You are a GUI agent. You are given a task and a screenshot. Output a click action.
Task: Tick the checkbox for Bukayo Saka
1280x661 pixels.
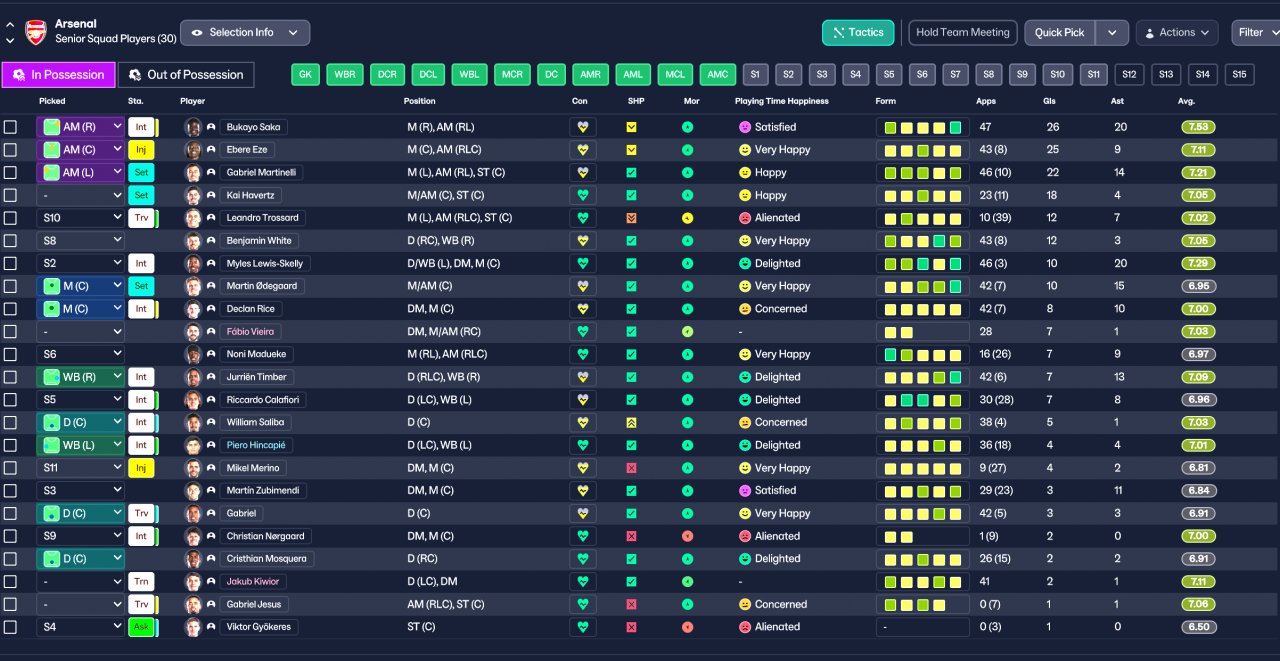[10, 127]
